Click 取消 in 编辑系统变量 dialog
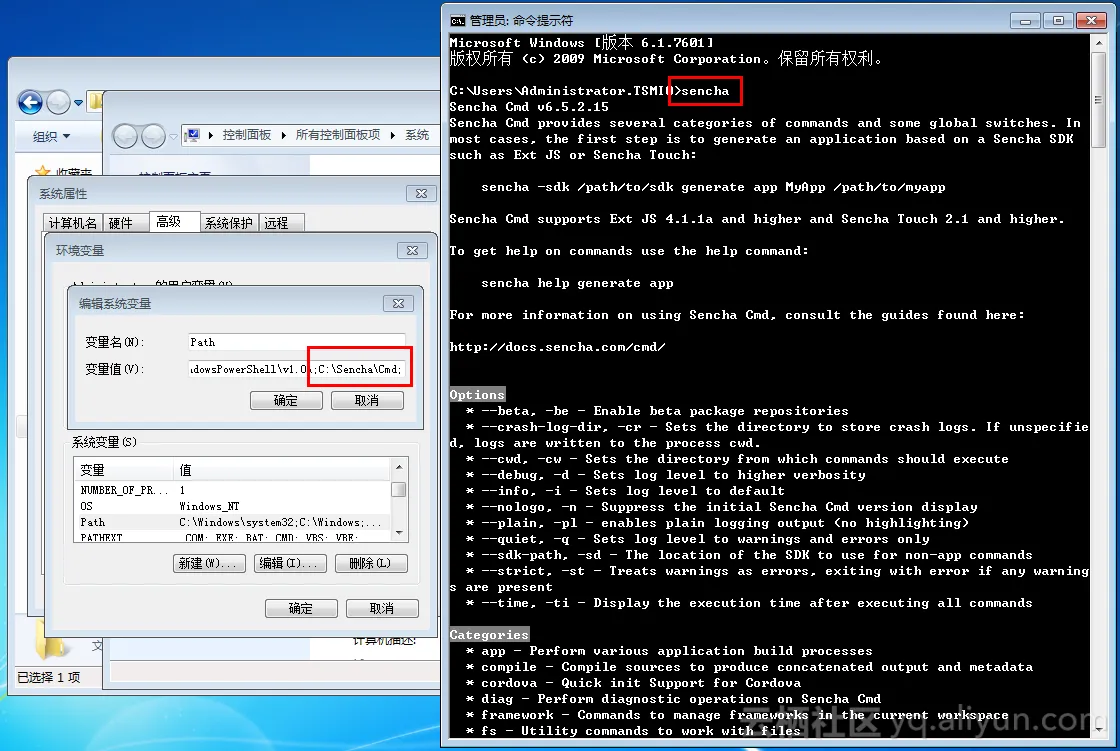Viewport: 1120px width, 751px height. click(367, 401)
